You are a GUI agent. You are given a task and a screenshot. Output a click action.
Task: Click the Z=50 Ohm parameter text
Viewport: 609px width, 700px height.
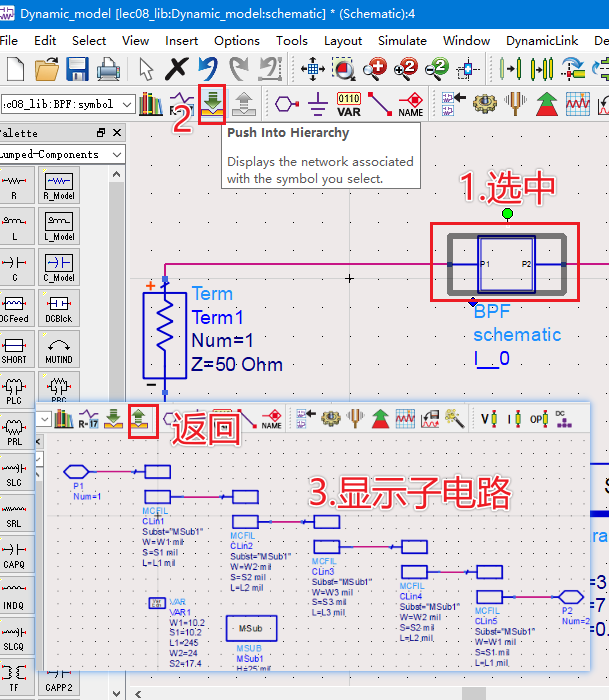point(237,365)
